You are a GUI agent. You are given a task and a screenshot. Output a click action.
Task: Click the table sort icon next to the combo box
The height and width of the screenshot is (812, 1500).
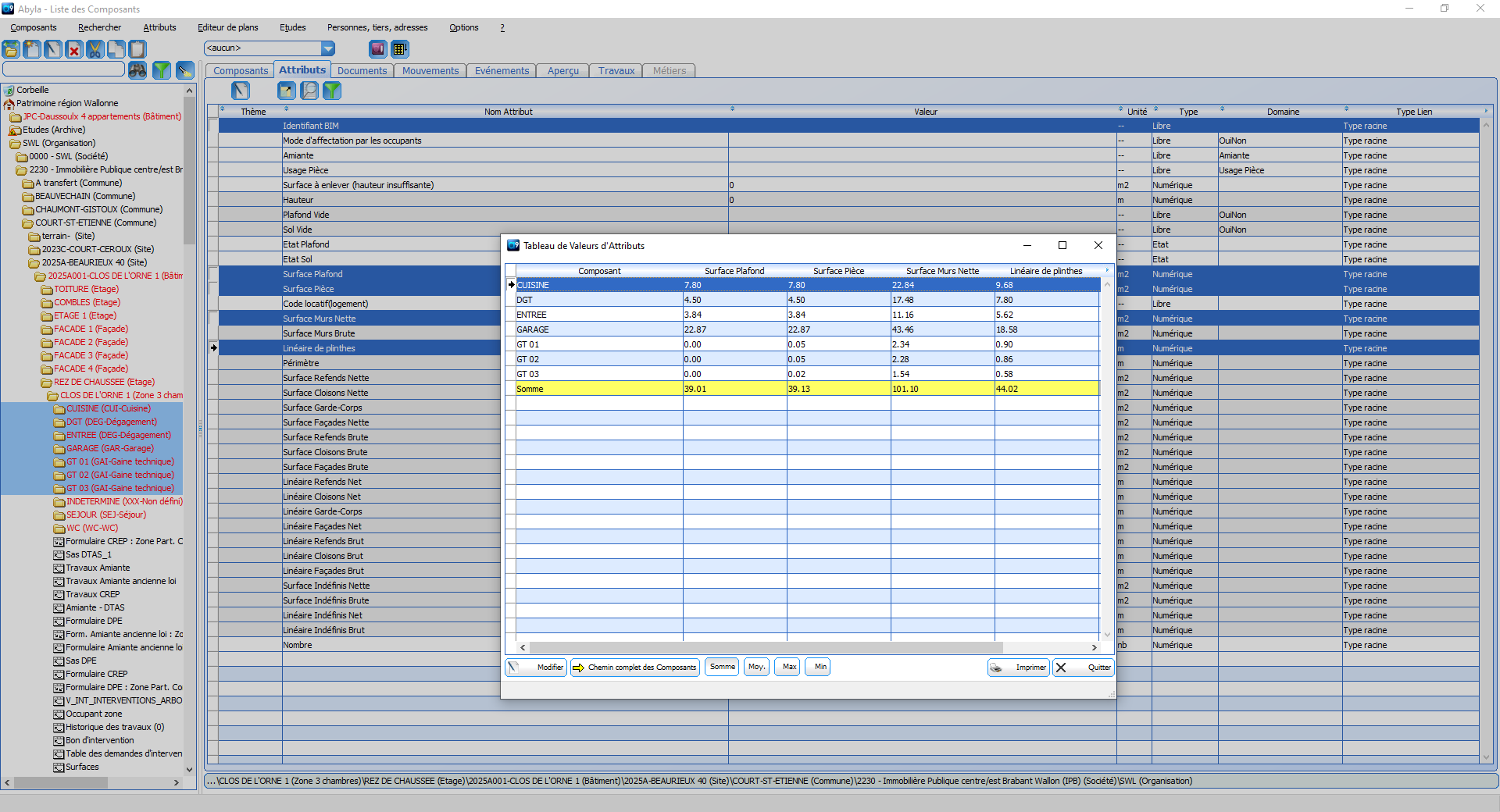click(400, 49)
